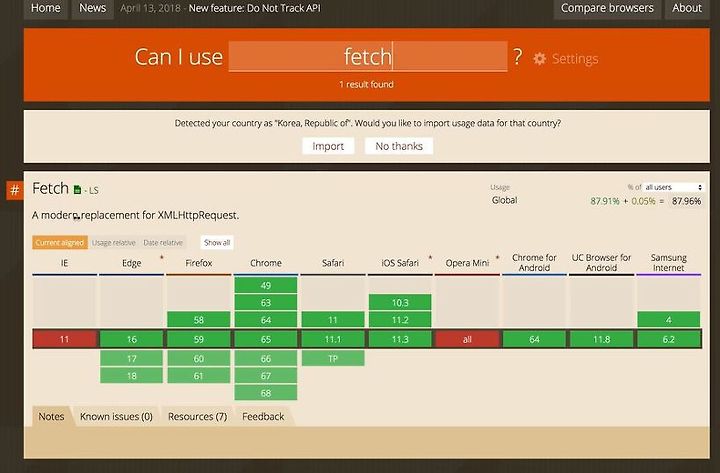Open the green spec document icon beside Fetch
This screenshot has height=473, width=720.
(77, 190)
